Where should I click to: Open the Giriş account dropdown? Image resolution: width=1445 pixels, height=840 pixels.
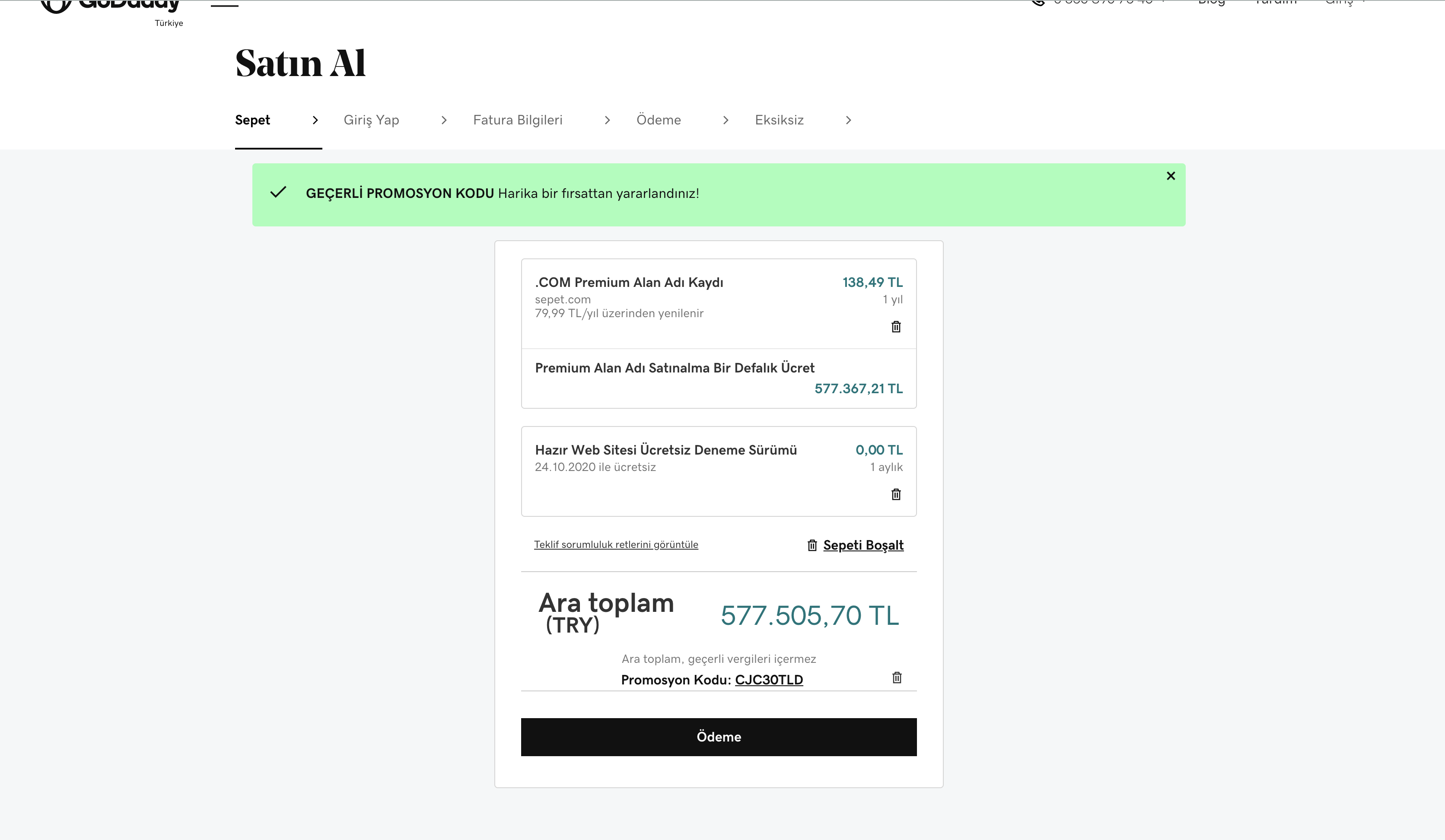click(1345, 3)
